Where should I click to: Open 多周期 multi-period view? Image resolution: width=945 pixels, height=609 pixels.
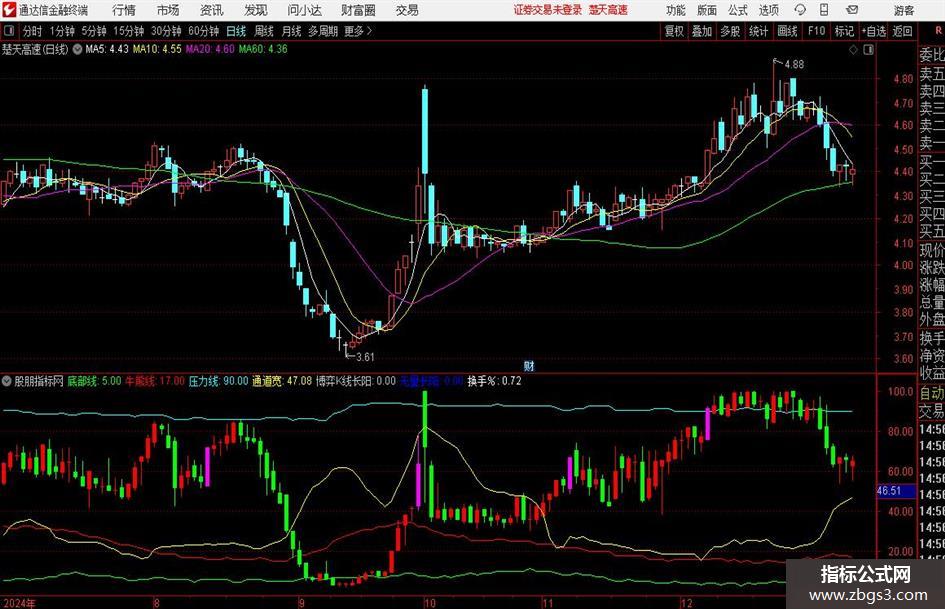323,31
